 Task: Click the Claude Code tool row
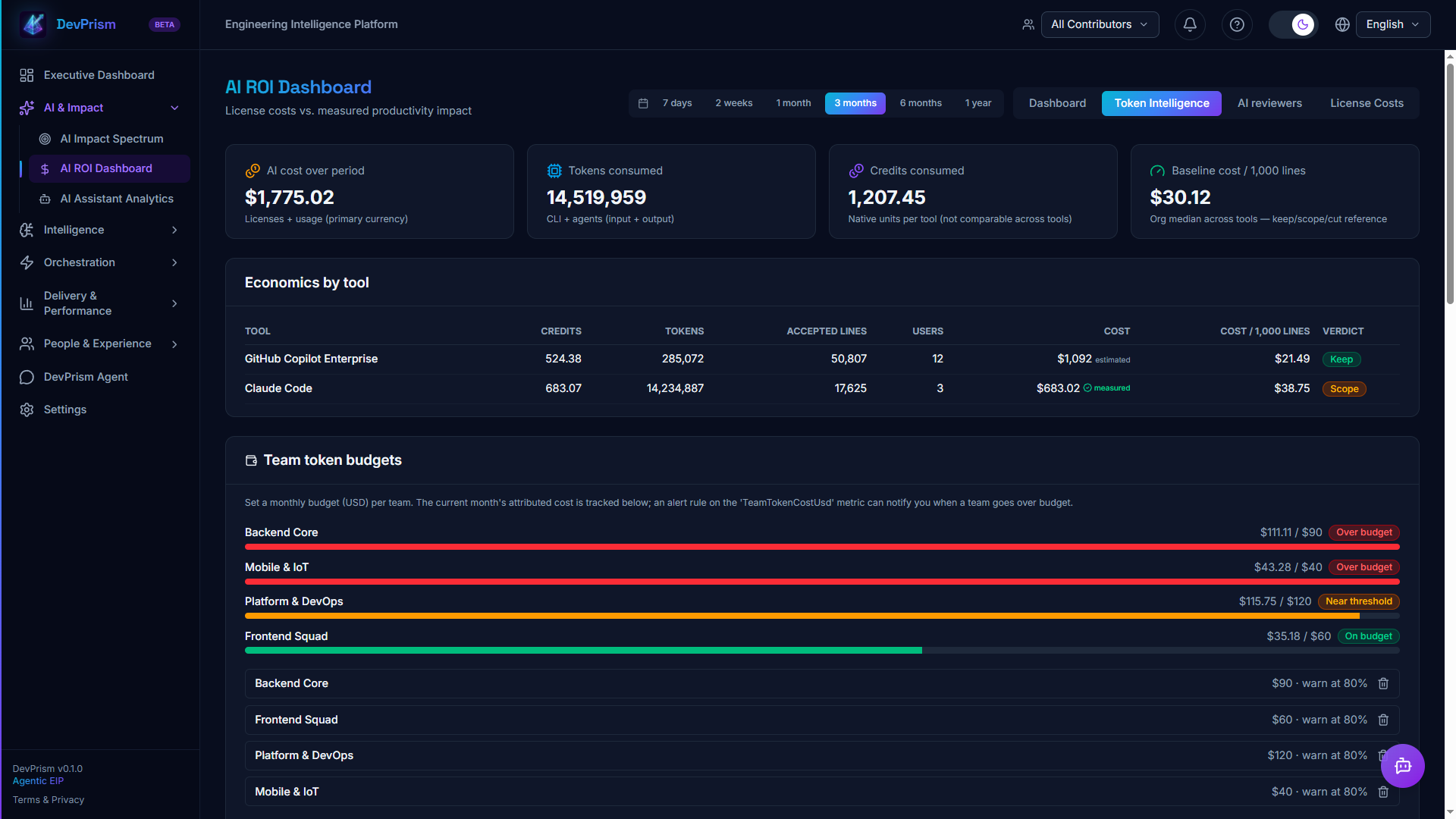822,388
